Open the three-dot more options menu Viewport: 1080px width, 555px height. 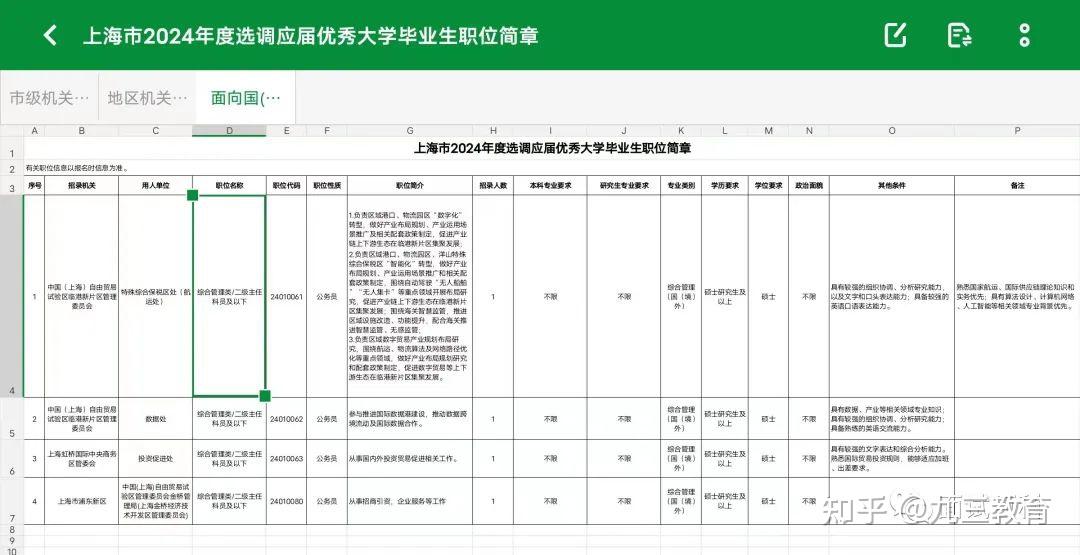1024,35
